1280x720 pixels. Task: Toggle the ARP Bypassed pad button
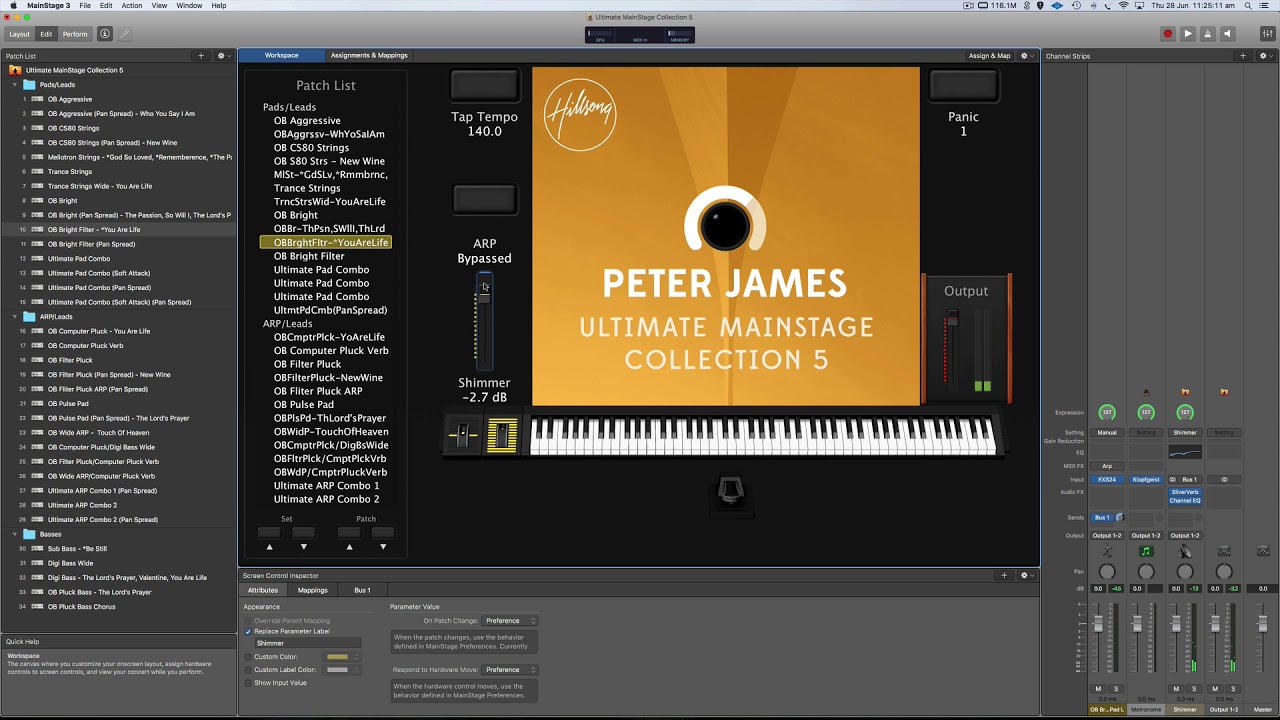(x=484, y=199)
